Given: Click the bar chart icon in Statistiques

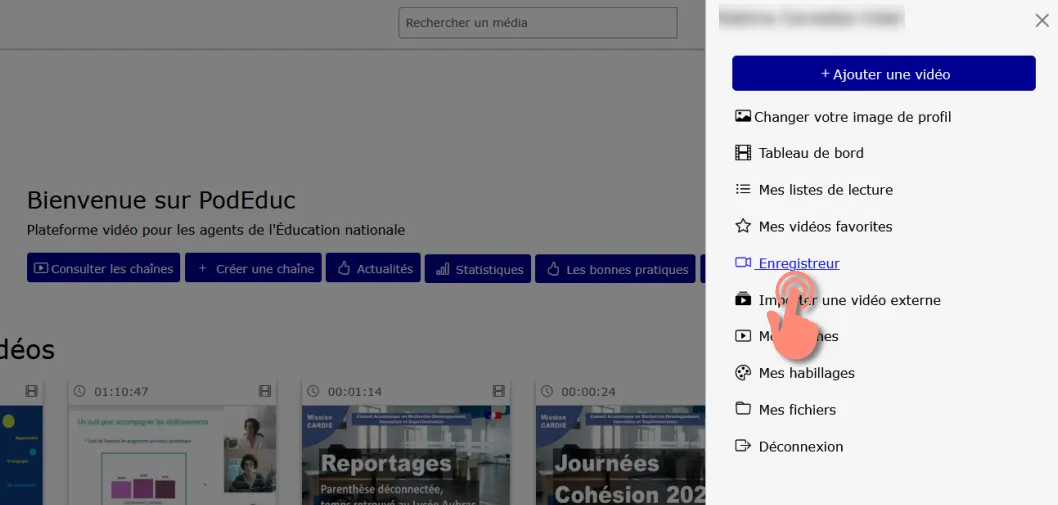Looking at the screenshot, I should (443, 269).
